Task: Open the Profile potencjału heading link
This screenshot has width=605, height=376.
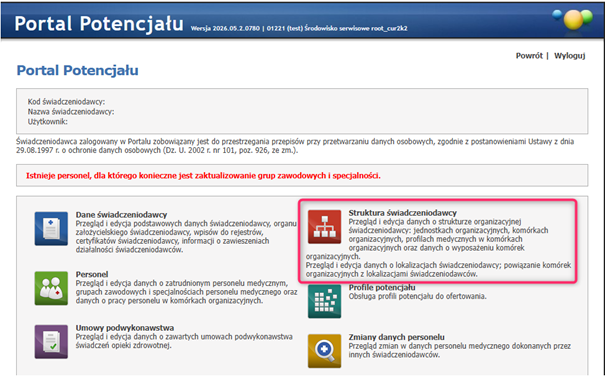Action: tap(382, 288)
